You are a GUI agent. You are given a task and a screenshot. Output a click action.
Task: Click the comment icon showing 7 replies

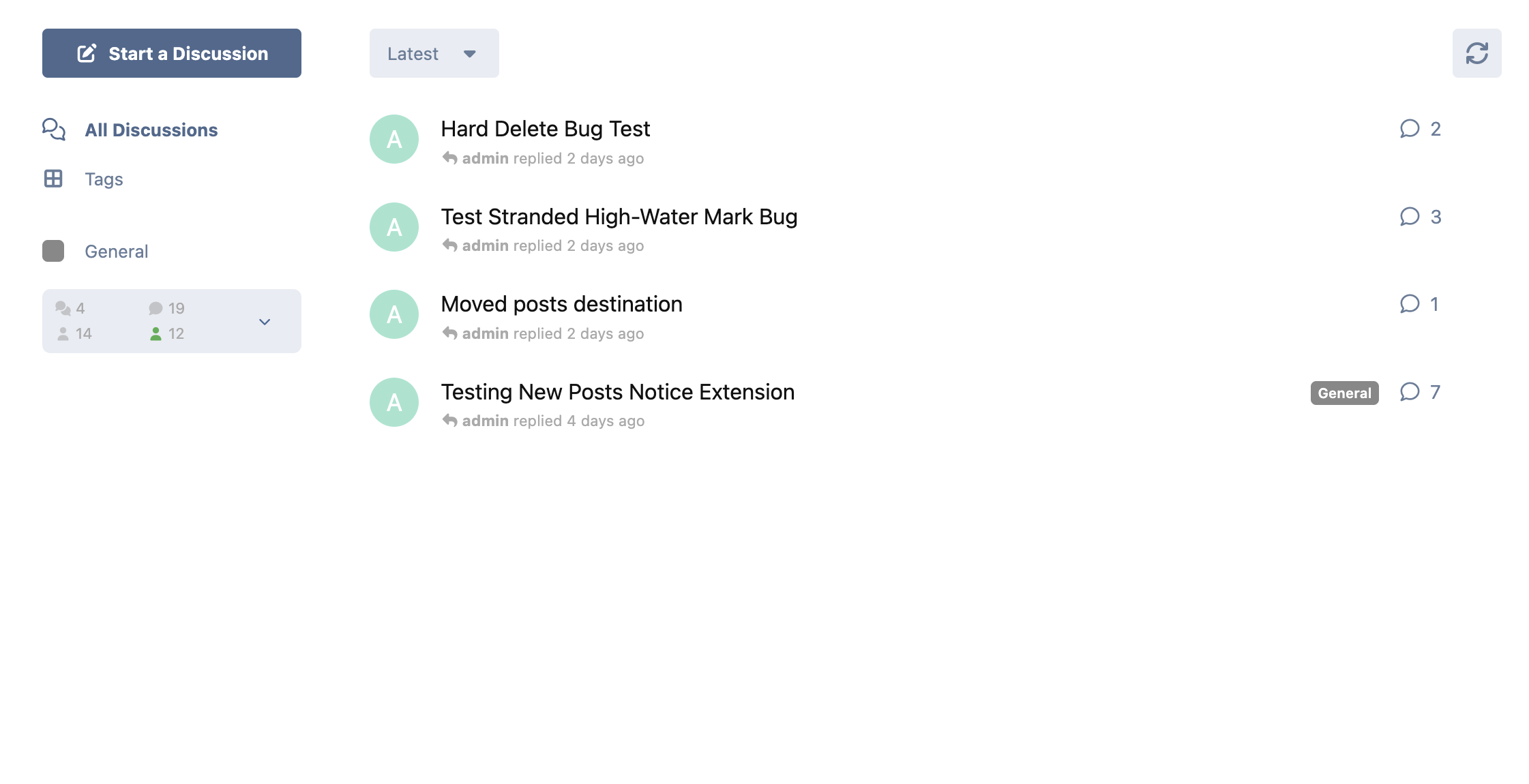1410,392
